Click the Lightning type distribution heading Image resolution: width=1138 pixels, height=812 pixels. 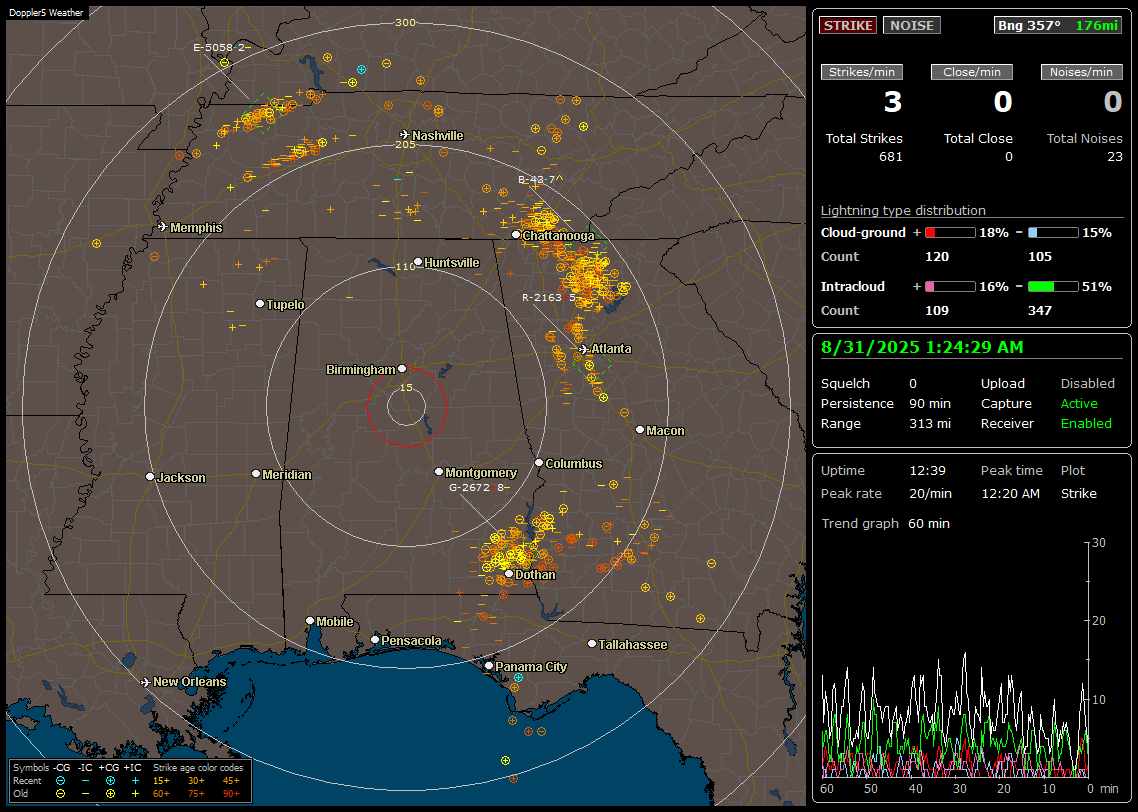click(903, 211)
